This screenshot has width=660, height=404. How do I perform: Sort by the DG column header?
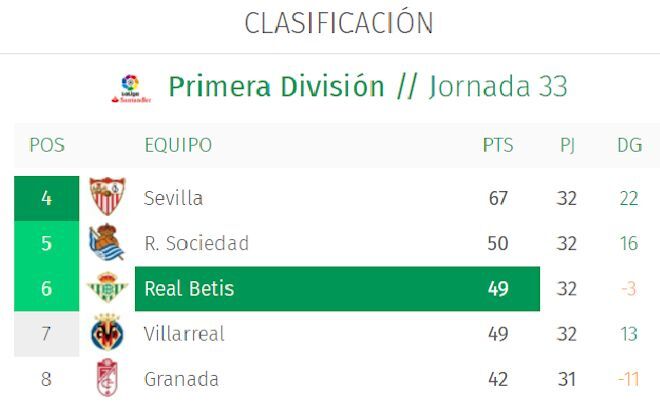(630, 145)
